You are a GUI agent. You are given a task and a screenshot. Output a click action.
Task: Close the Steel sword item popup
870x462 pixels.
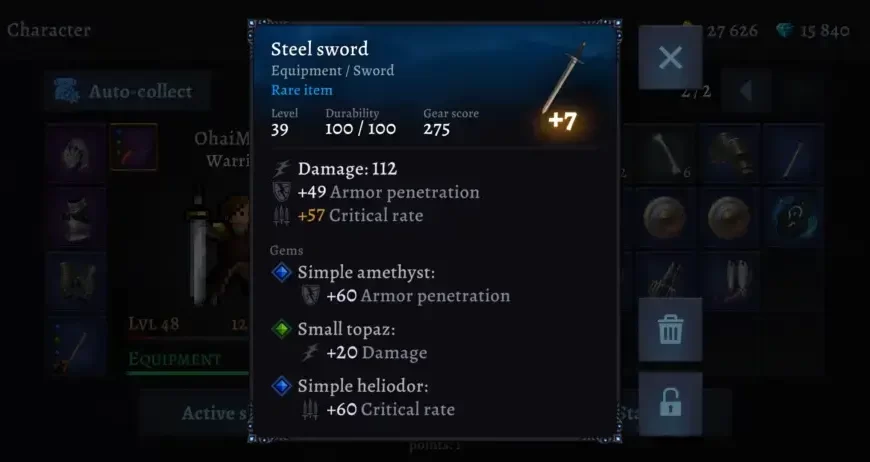[x=670, y=57]
